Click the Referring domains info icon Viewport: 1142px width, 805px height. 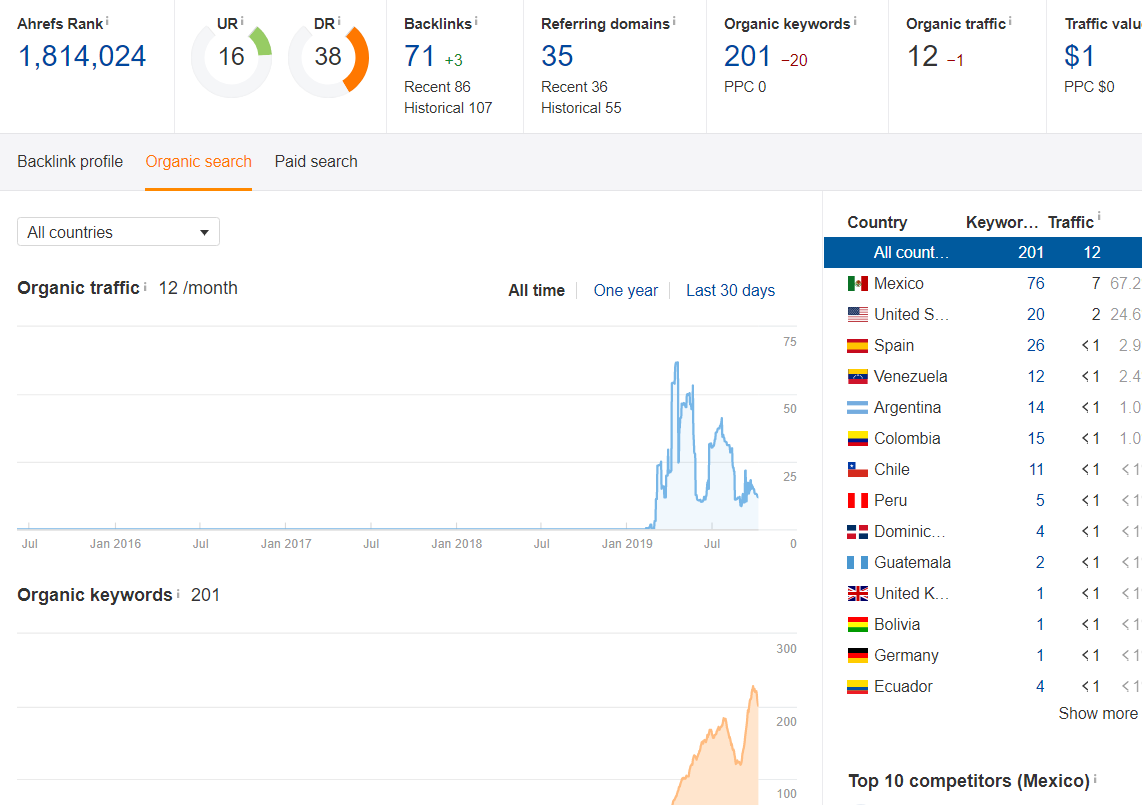(674, 21)
